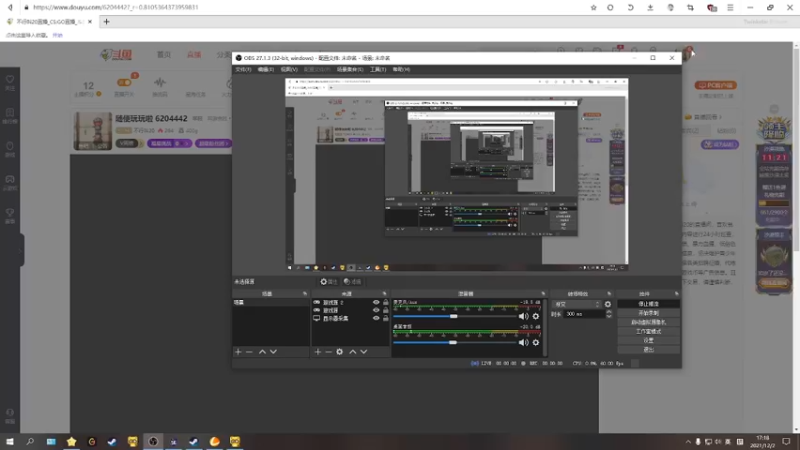Remove the selected scene with Scenes minus icon
800x450 pixels.
[249, 352]
